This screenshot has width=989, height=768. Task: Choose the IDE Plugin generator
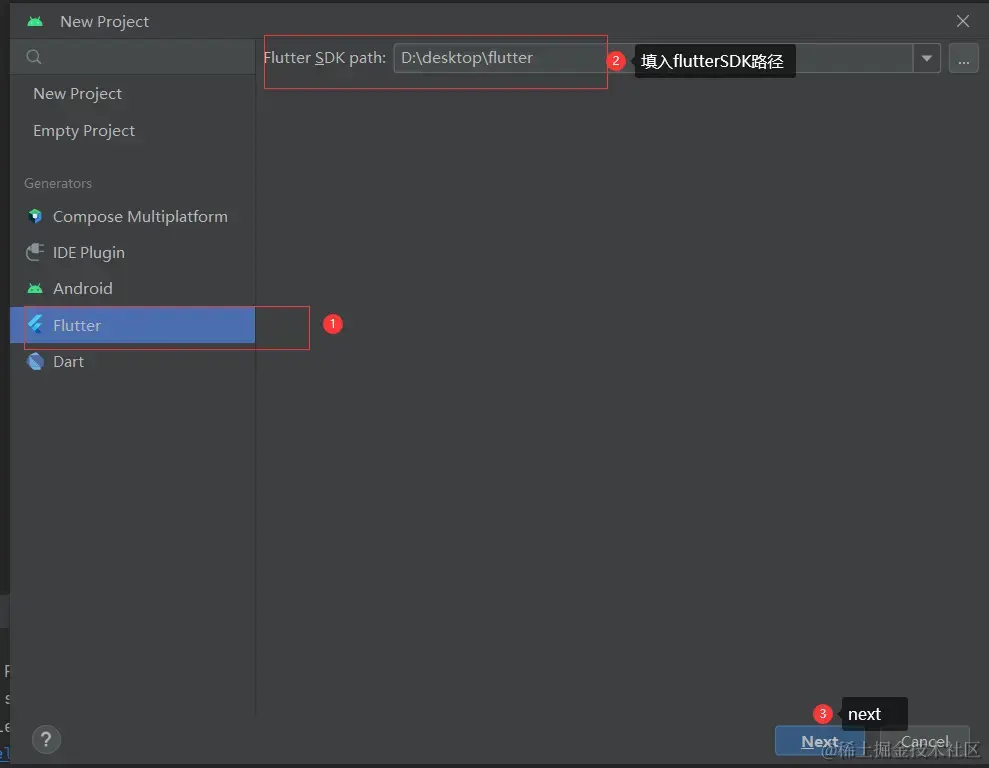[132, 252]
